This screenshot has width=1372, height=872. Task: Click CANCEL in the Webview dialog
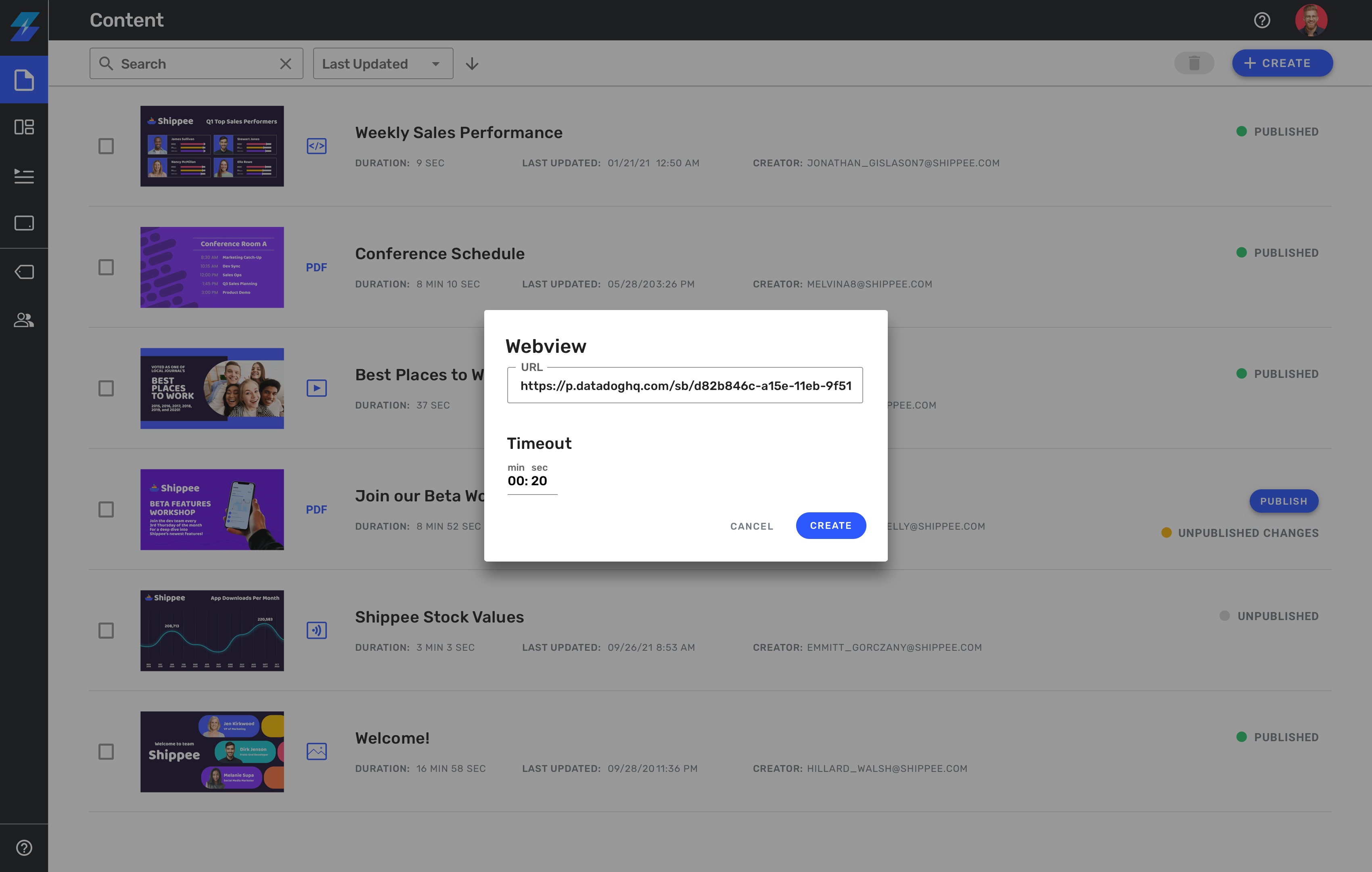click(751, 526)
